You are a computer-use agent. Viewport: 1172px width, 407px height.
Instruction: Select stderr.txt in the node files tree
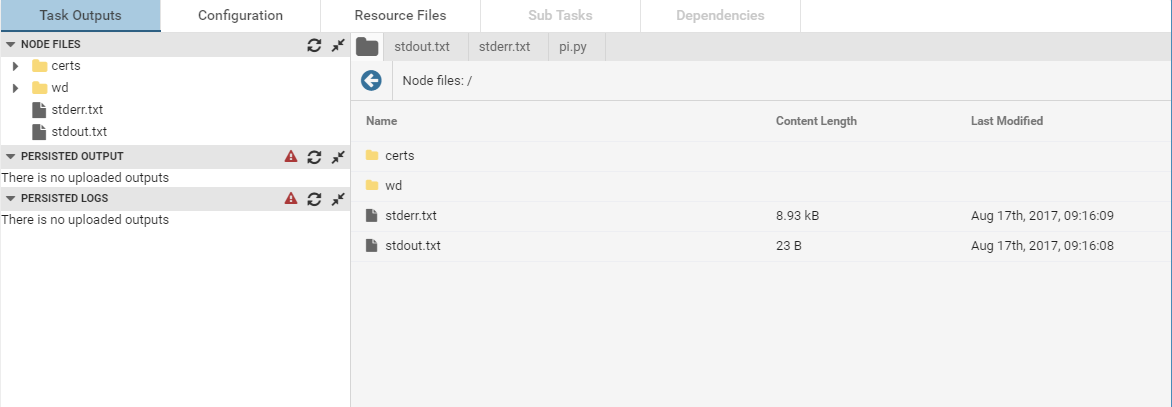point(76,110)
